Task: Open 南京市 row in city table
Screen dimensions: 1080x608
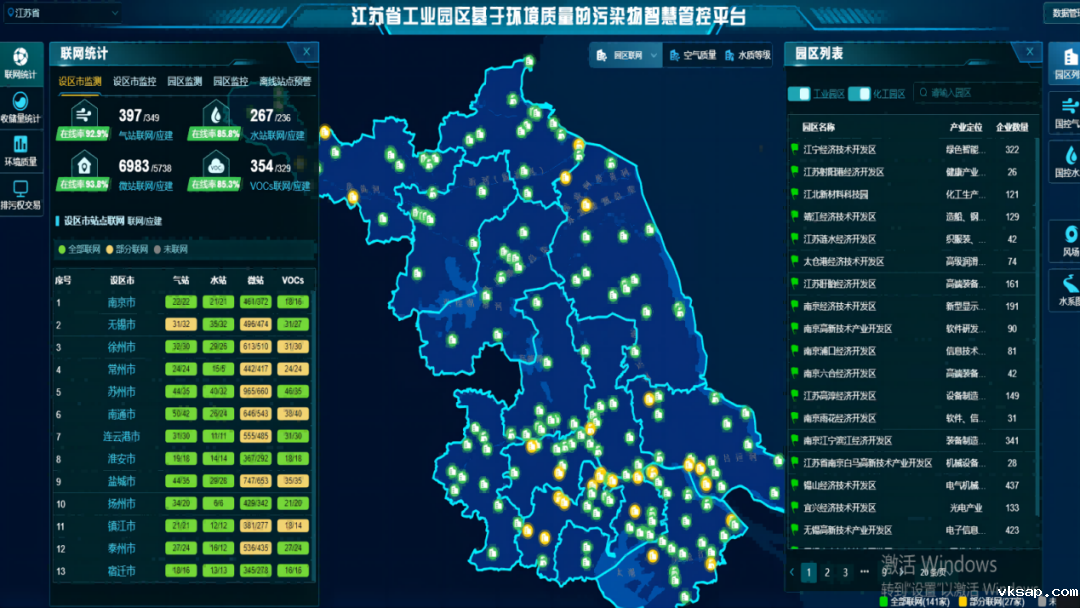Action: coord(121,302)
